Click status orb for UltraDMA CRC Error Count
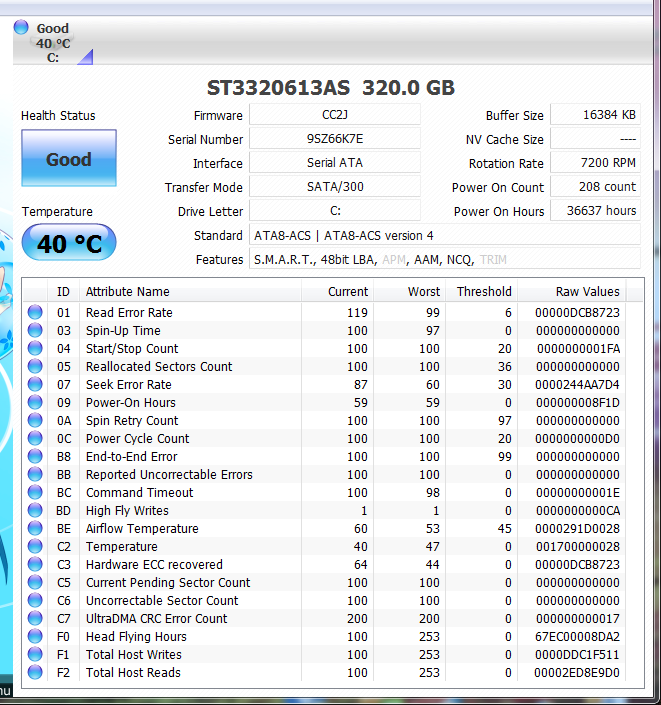 click(35, 618)
